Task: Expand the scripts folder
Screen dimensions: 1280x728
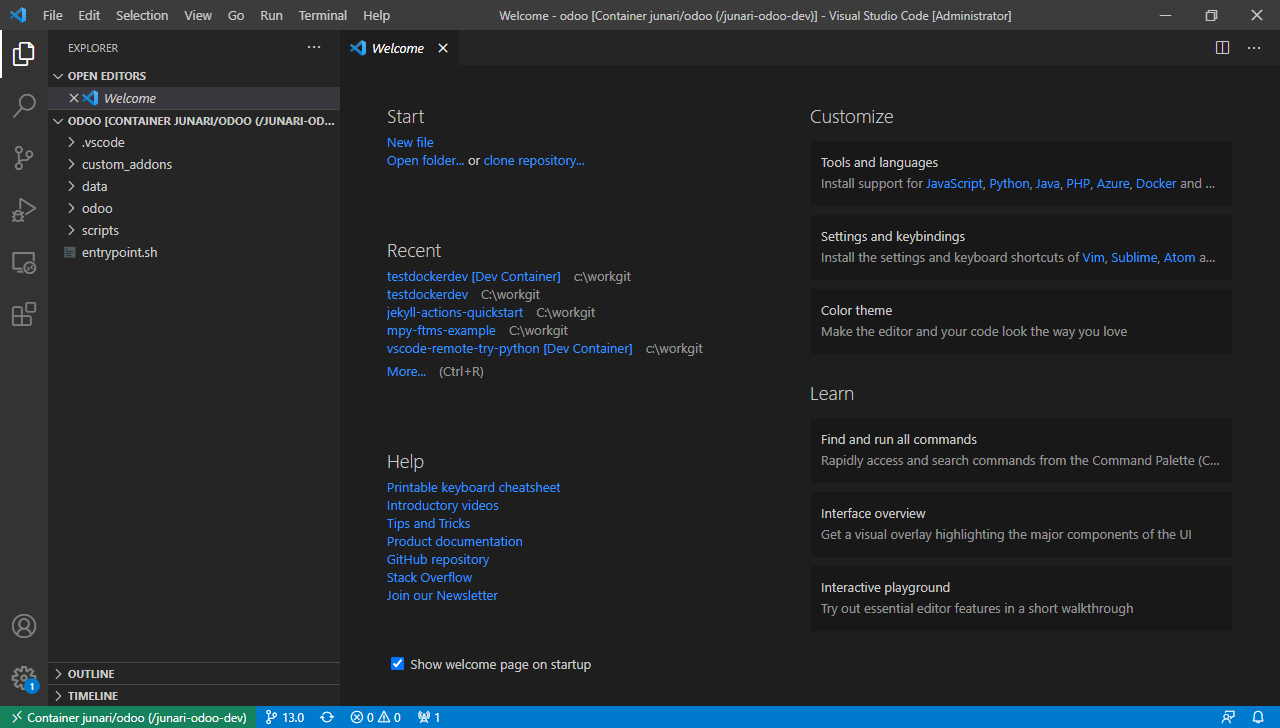Action: coord(194,230)
